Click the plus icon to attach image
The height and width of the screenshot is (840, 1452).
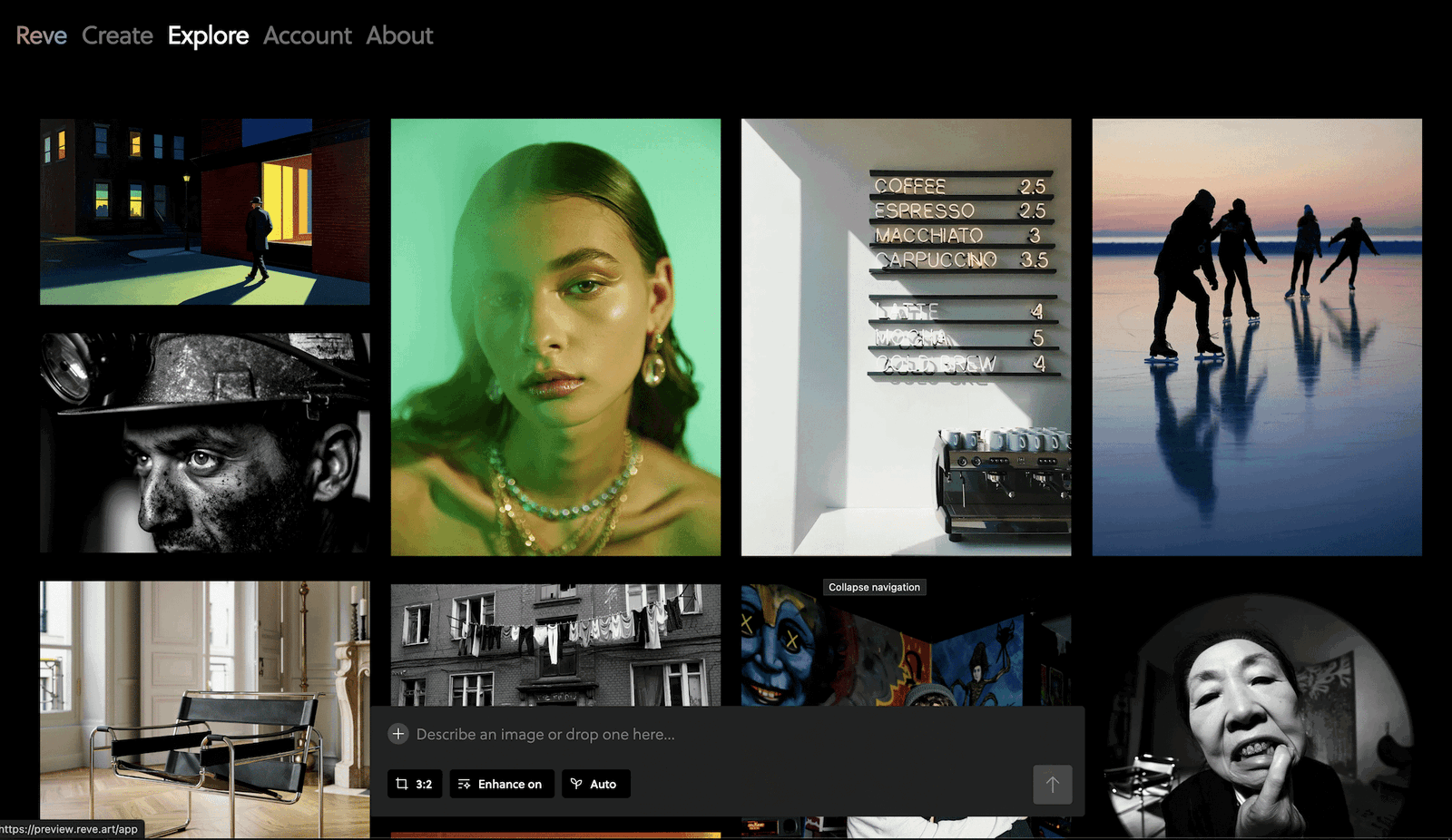[x=398, y=734]
